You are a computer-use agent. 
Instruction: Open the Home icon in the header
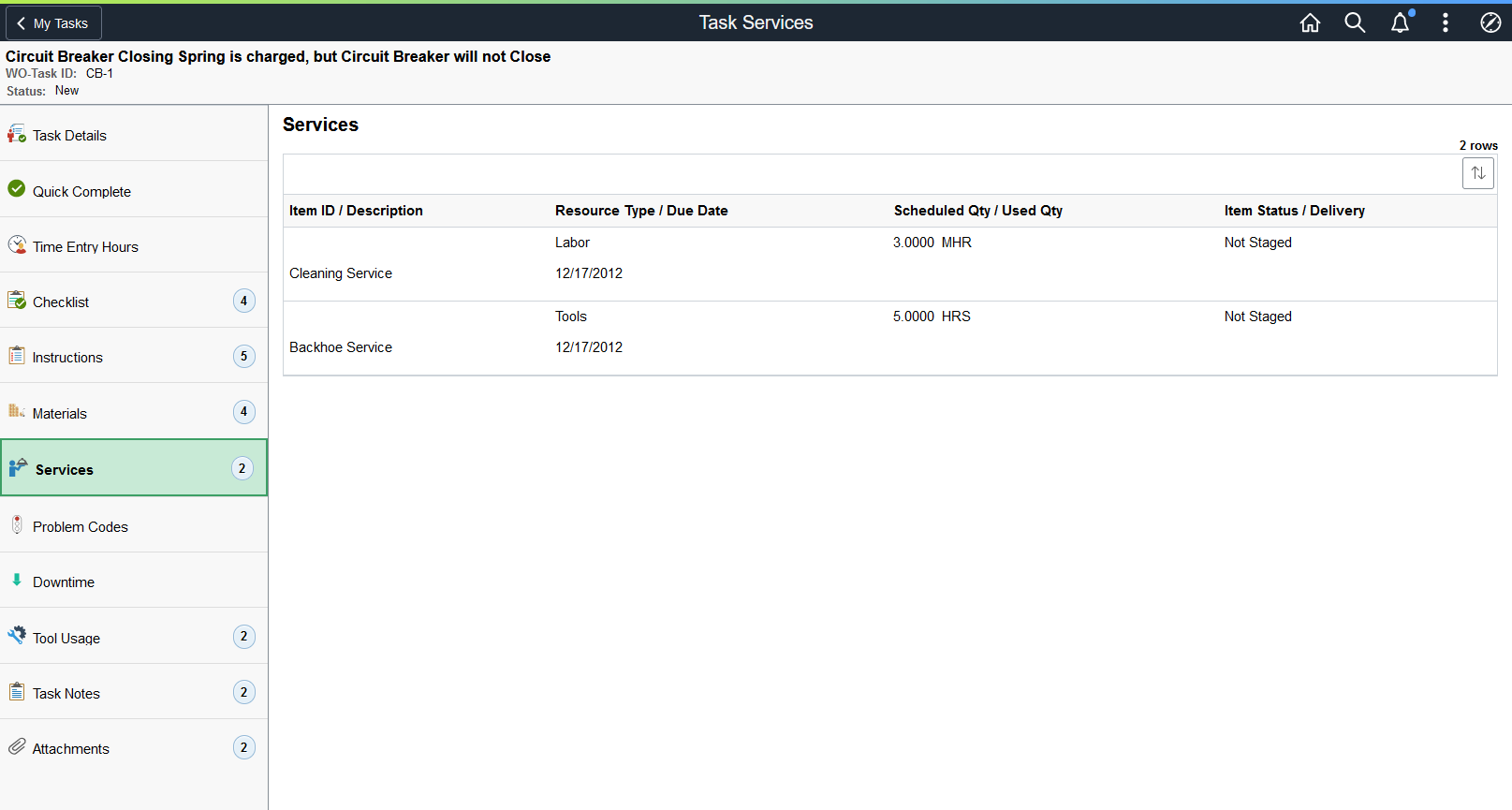point(1310,22)
